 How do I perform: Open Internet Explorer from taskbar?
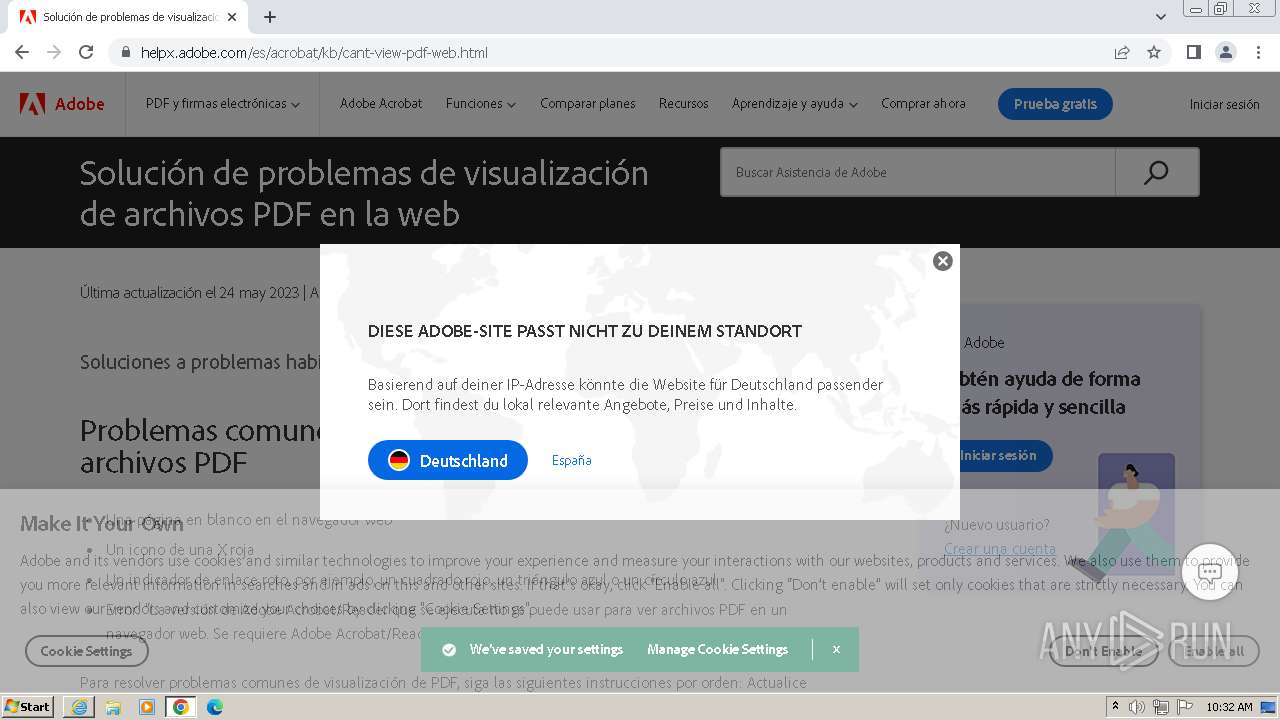[x=79, y=707]
